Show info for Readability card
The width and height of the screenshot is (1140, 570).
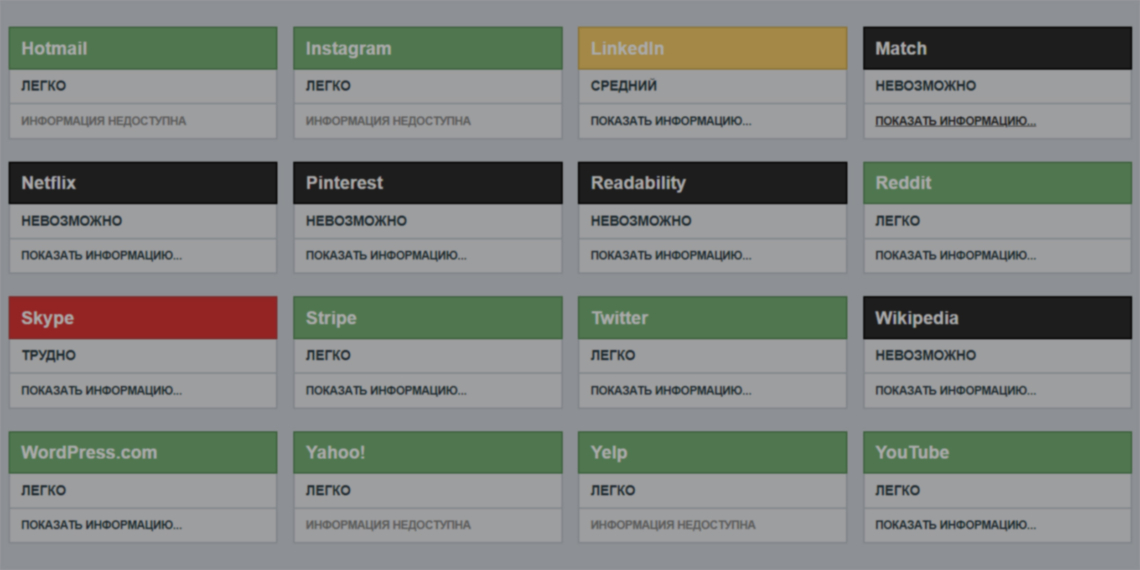pyautogui.click(x=670, y=255)
